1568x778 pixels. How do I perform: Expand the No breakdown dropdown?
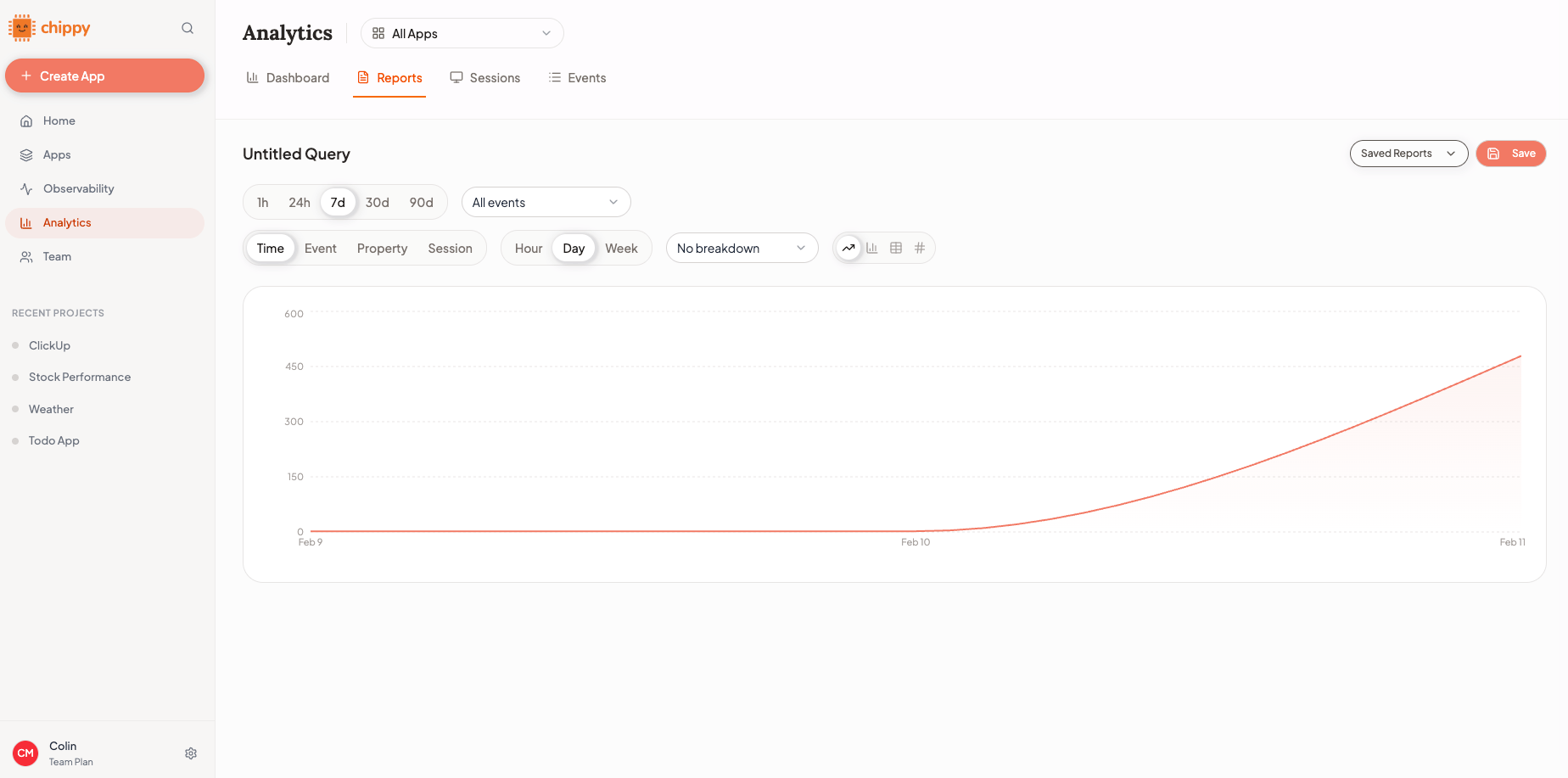[x=742, y=248]
